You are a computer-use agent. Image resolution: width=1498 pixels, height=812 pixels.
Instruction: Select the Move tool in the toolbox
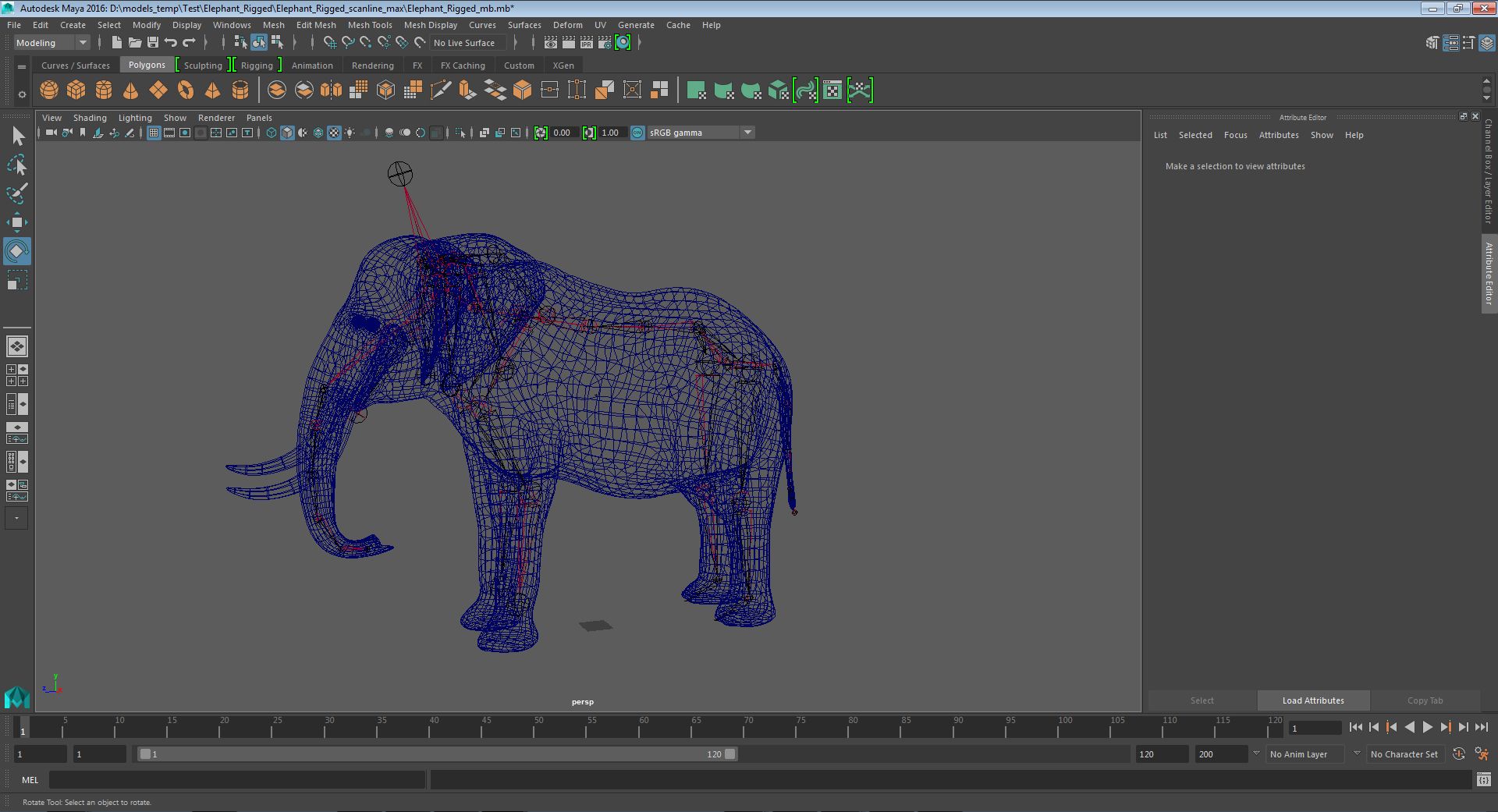click(x=16, y=222)
